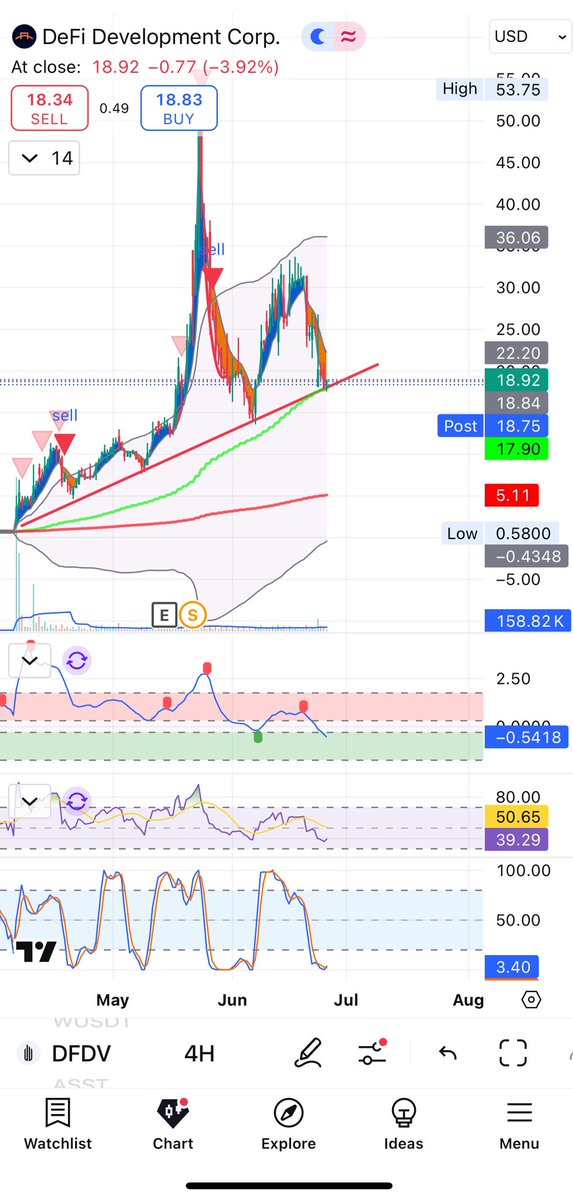This screenshot has width=573, height=1200.
Task: Tap the red sell arrow in April
Action: [x=64, y=443]
